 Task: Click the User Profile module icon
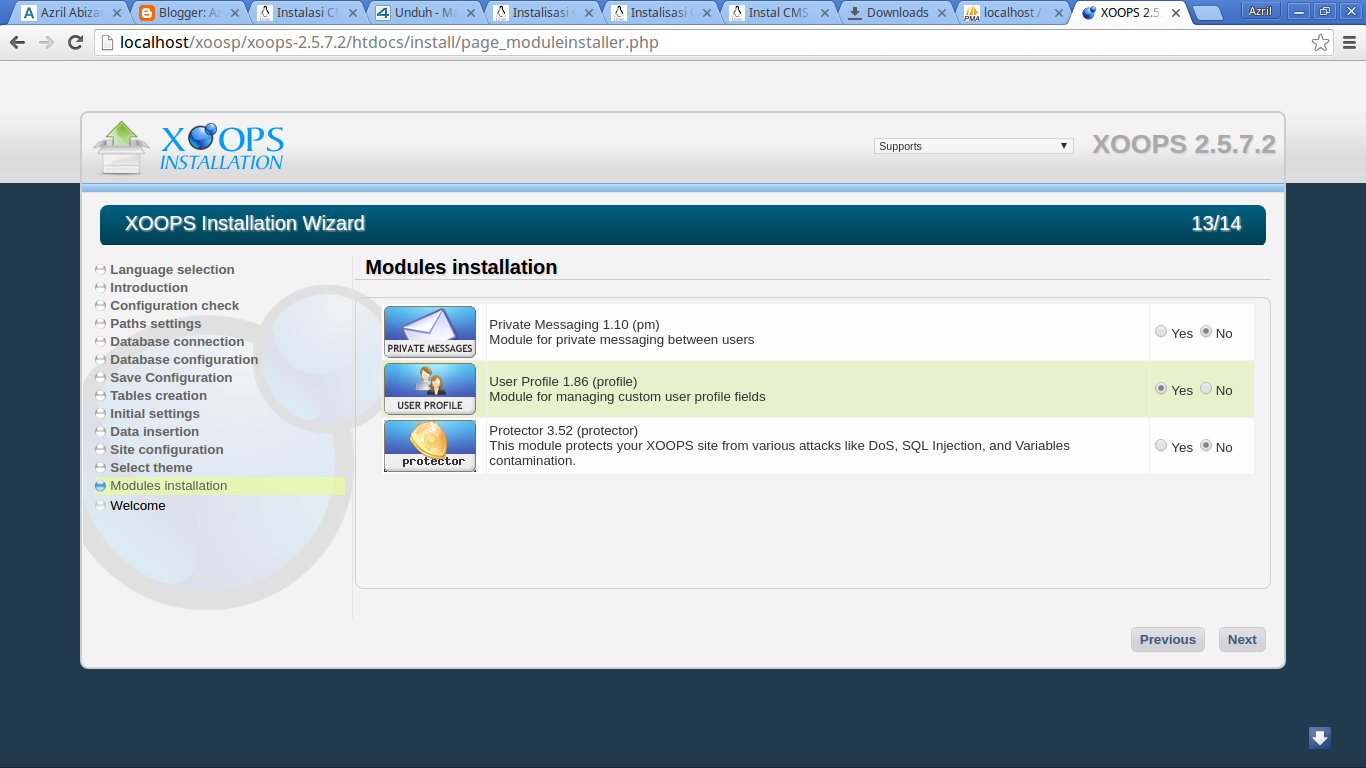point(429,388)
